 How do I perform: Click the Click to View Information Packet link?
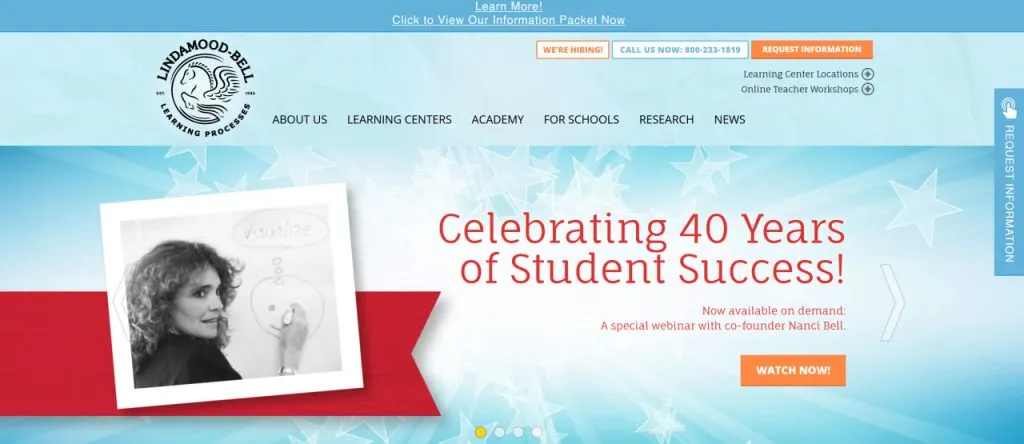(508, 20)
